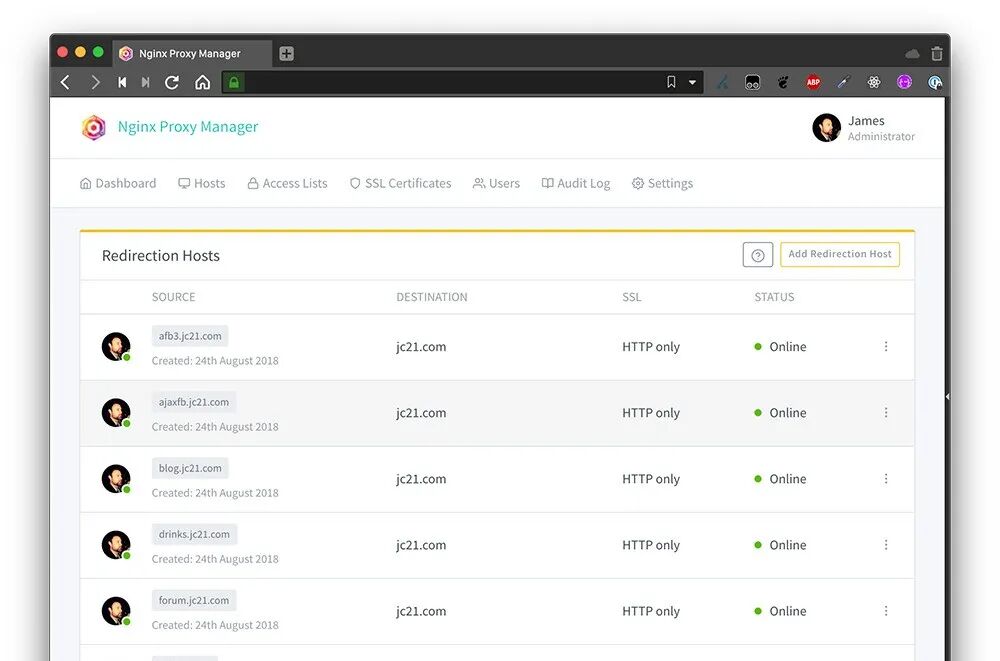Go to browser home page
The image size is (1000, 661).
coord(202,82)
